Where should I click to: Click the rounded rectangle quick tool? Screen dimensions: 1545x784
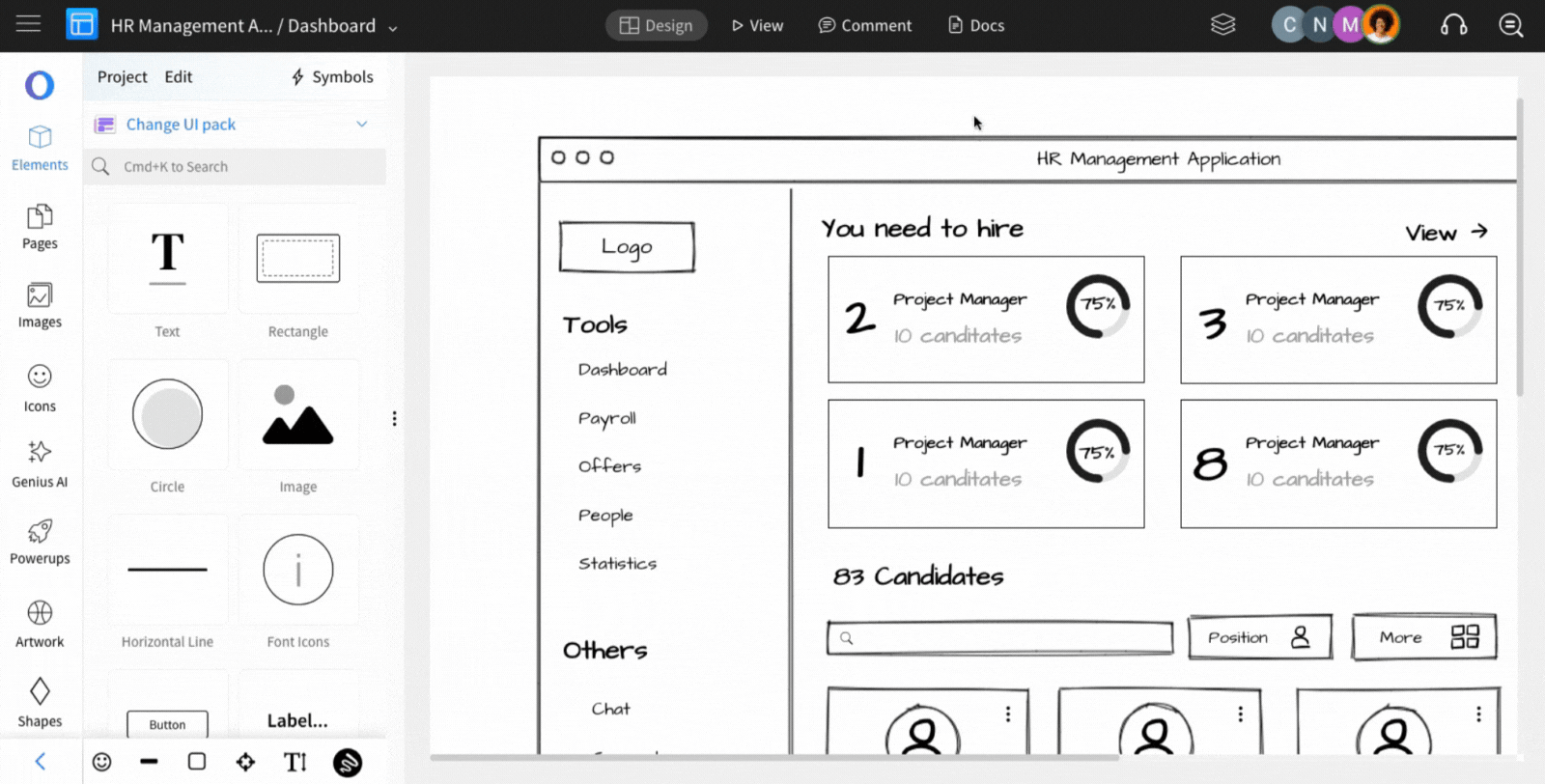[197, 762]
